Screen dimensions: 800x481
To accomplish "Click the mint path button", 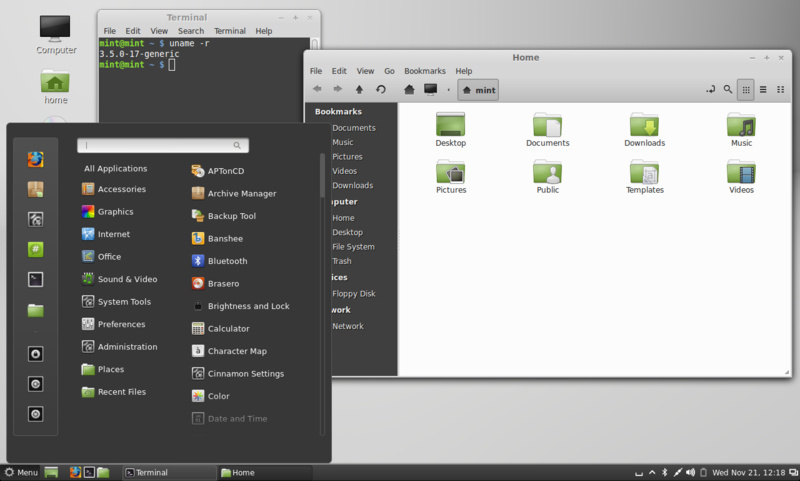I will click(478, 90).
